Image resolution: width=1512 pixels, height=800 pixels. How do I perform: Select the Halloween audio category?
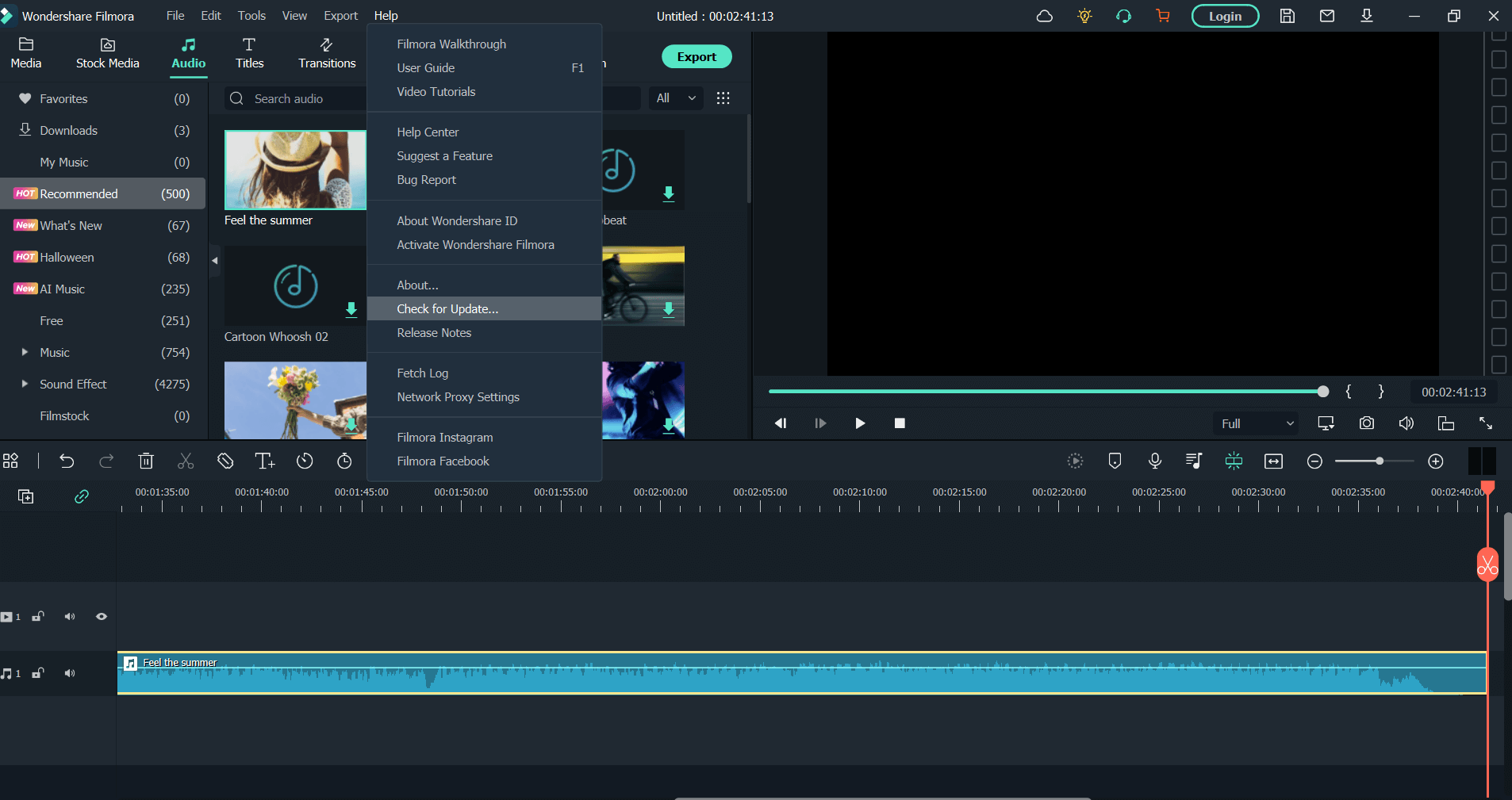pos(102,257)
